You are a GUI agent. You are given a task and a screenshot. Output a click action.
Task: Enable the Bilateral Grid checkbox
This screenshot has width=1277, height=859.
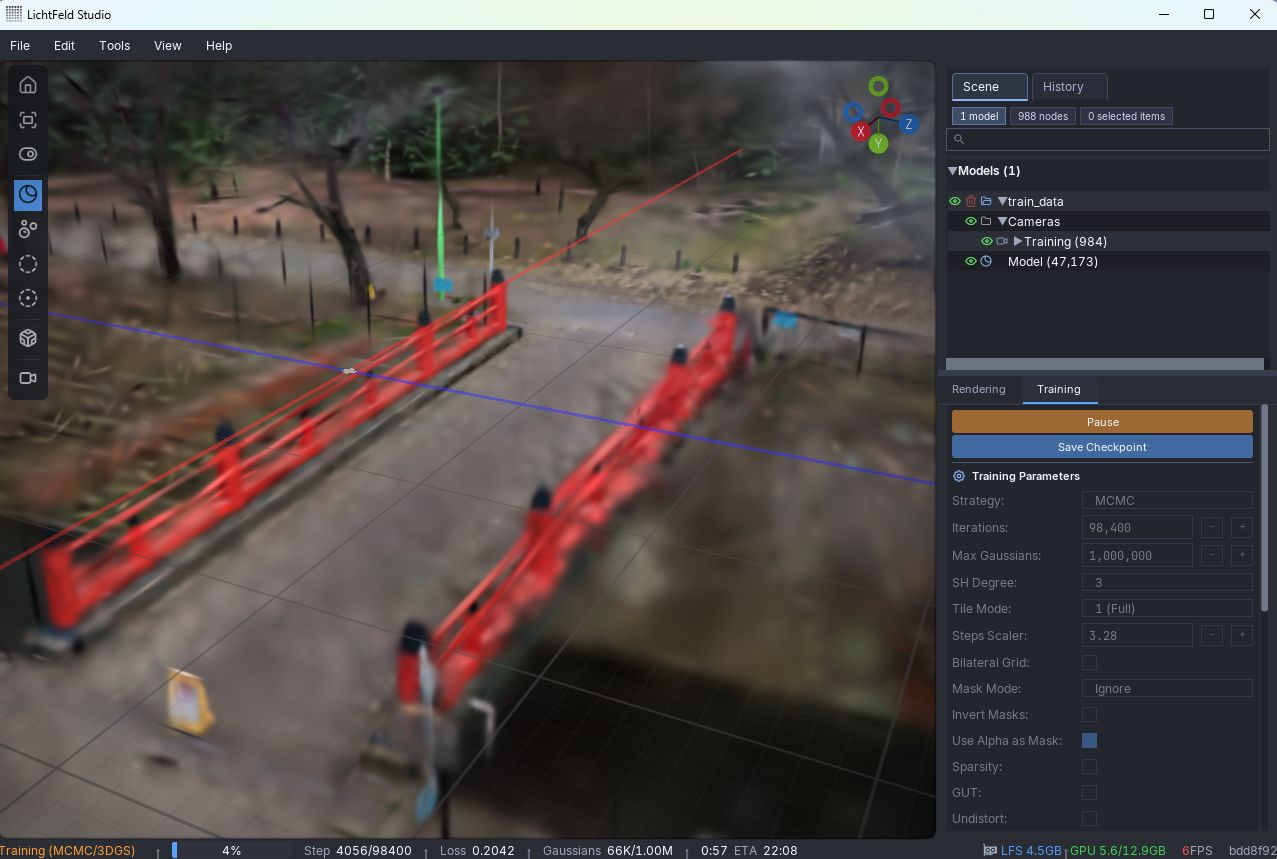click(1089, 662)
